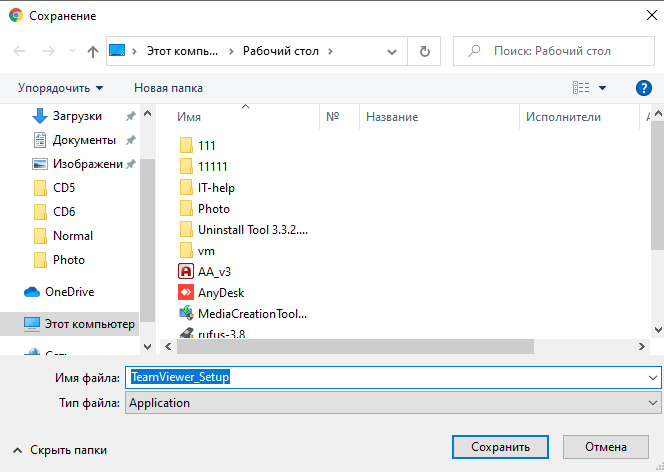Click the OneDrive cloud icon
Image resolution: width=664 pixels, height=472 pixels.
(x=32, y=292)
